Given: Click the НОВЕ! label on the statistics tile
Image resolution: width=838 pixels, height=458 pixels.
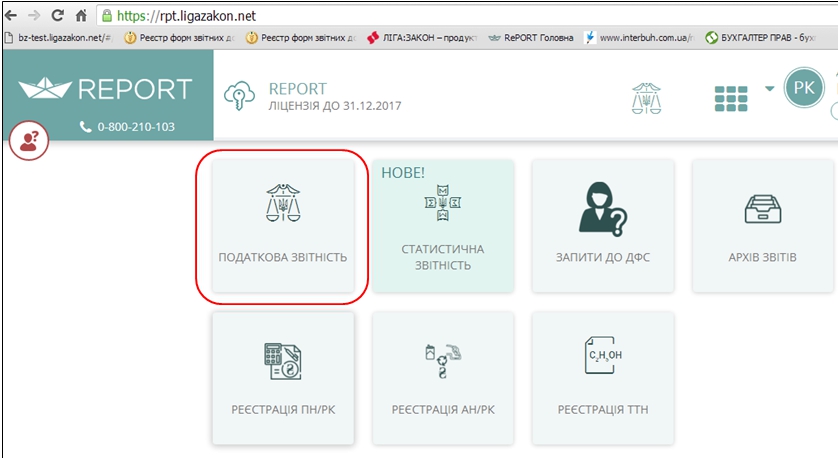Looking at the screenshot, I should [x=403, y=173].
